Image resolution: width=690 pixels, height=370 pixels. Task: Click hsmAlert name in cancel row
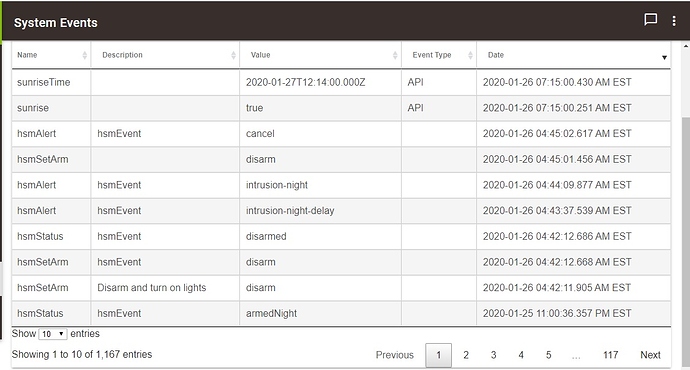[36, 134]
